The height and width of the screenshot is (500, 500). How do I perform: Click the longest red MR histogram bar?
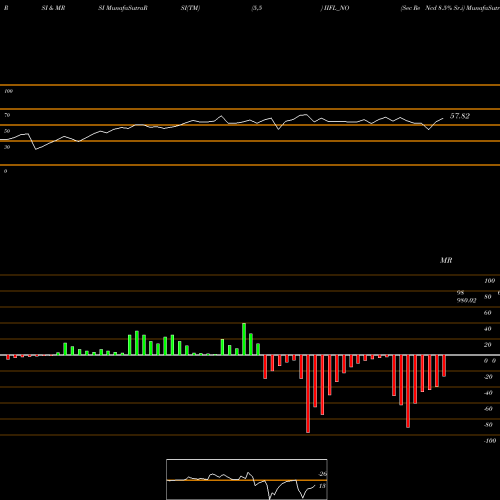(x=308, y=394)
